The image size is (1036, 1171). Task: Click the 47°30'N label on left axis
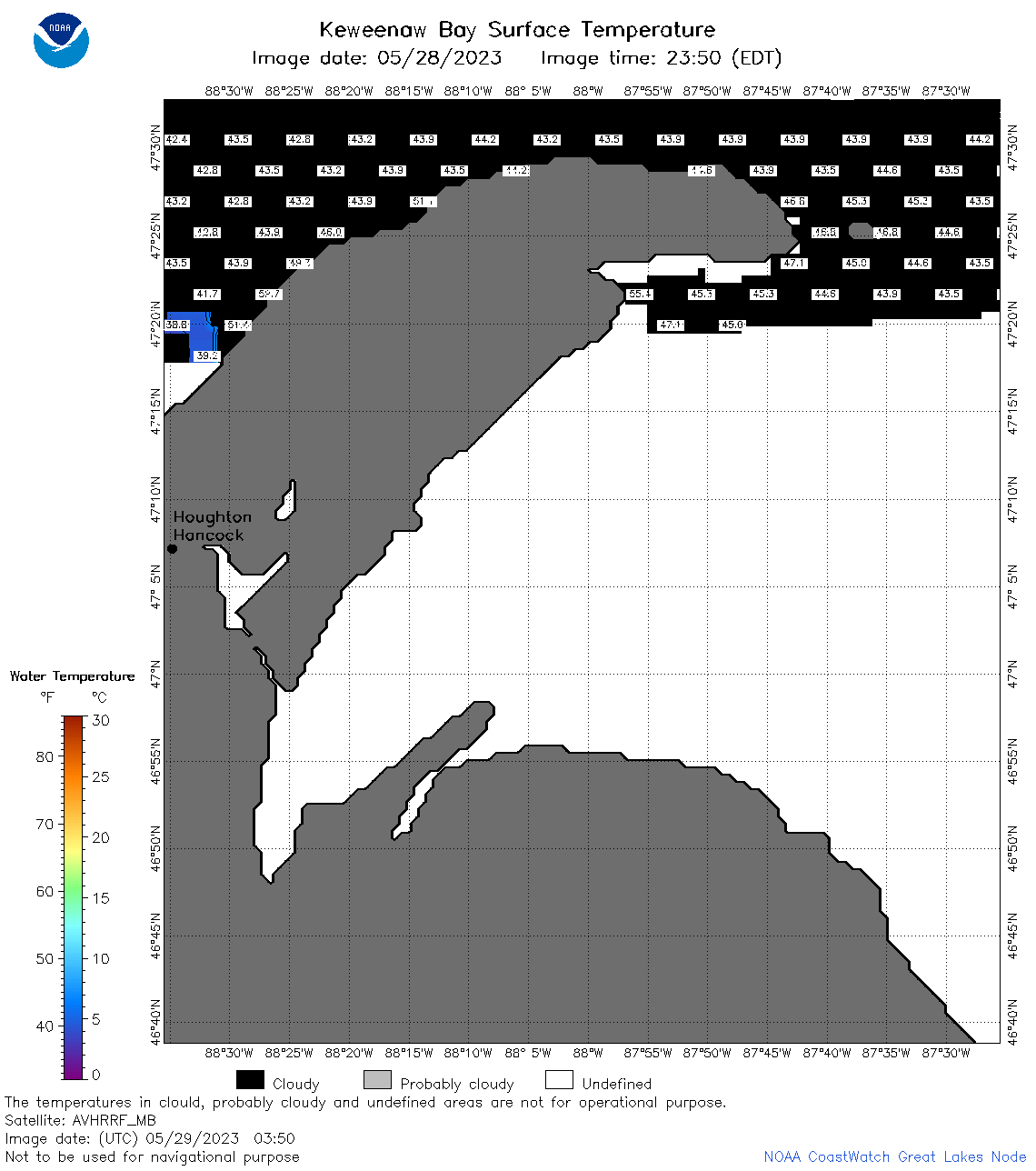(156, 147)
